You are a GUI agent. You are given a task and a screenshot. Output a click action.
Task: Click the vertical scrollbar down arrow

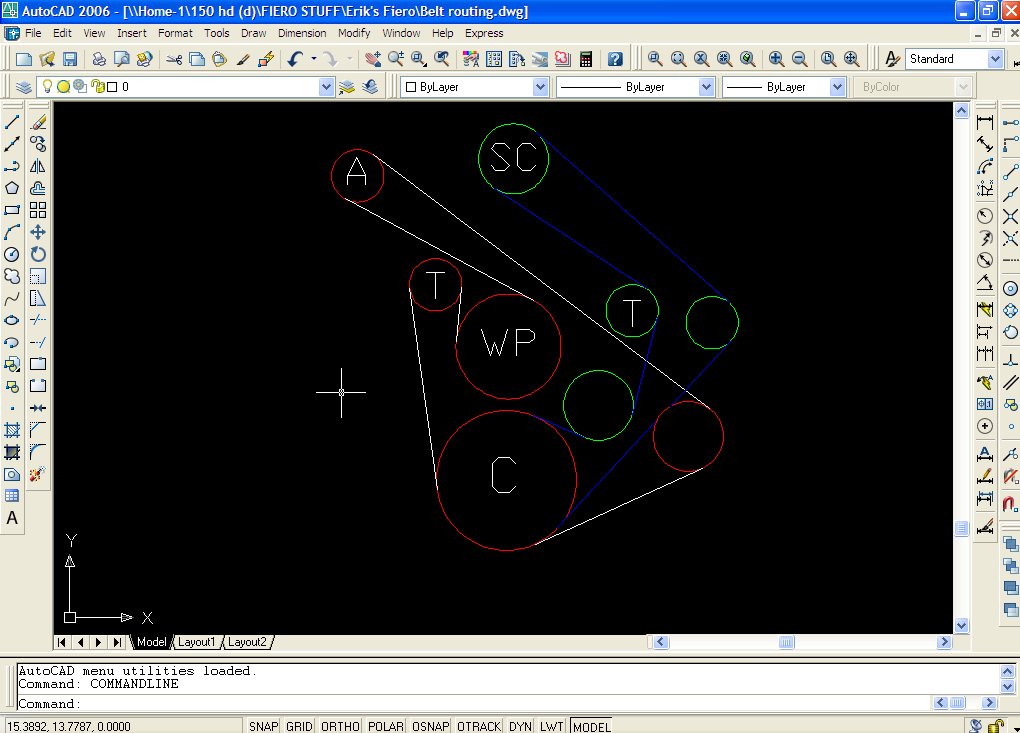click(961, 626)
